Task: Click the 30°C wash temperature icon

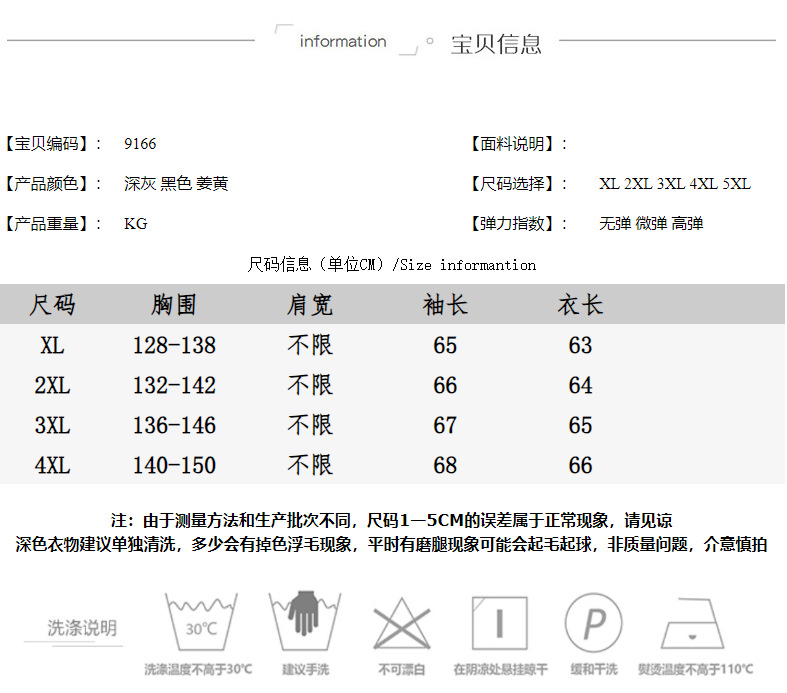Action: [x=201, y=621]
